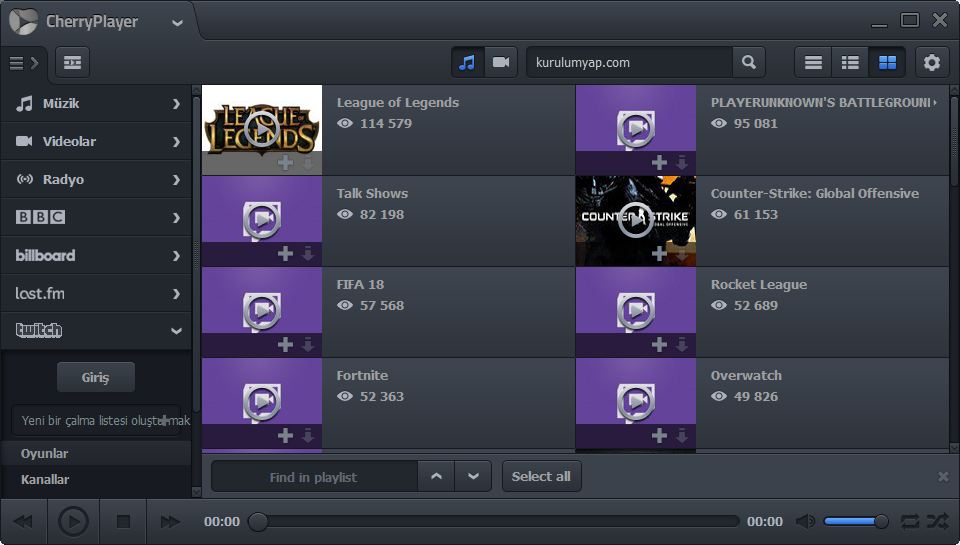Toggle repeat mode
This screenshot has width=960, height=545.
910,522
